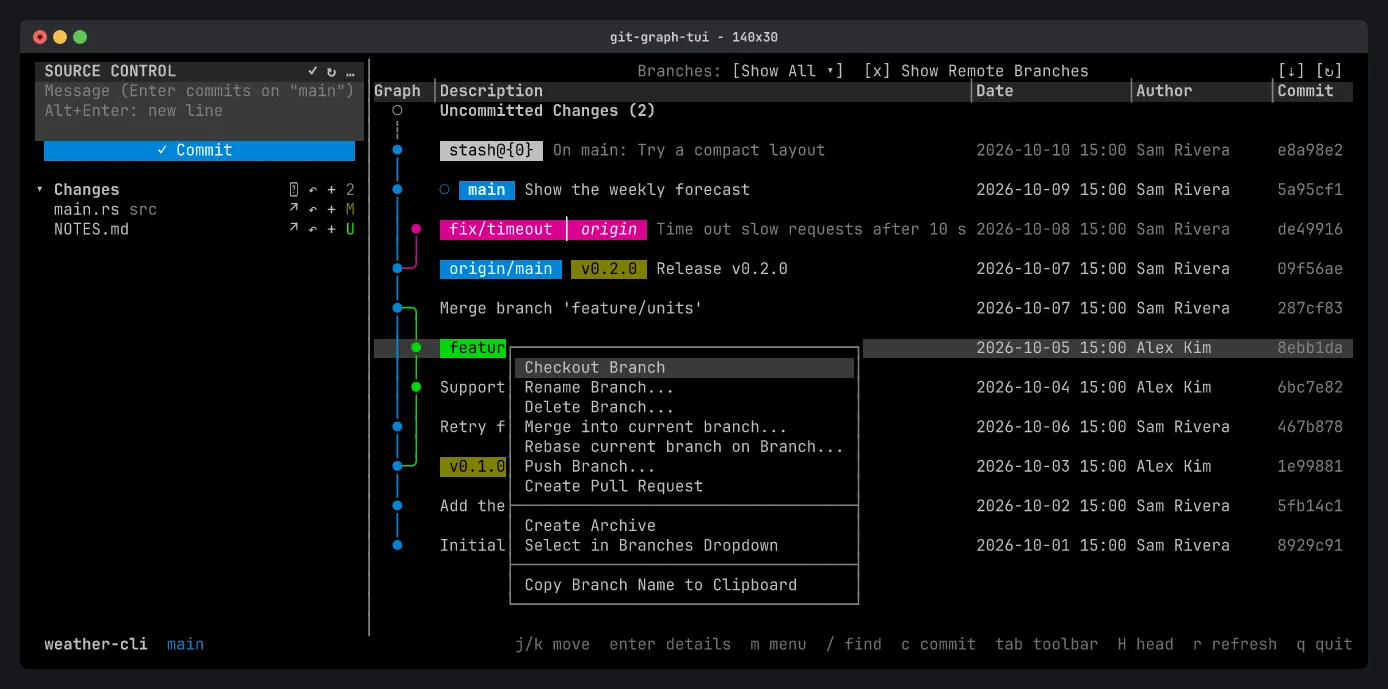Screen dimensions: 1388x689
Task: Click the checkmark icon in Source Control header
Action: tap(312, 71)
